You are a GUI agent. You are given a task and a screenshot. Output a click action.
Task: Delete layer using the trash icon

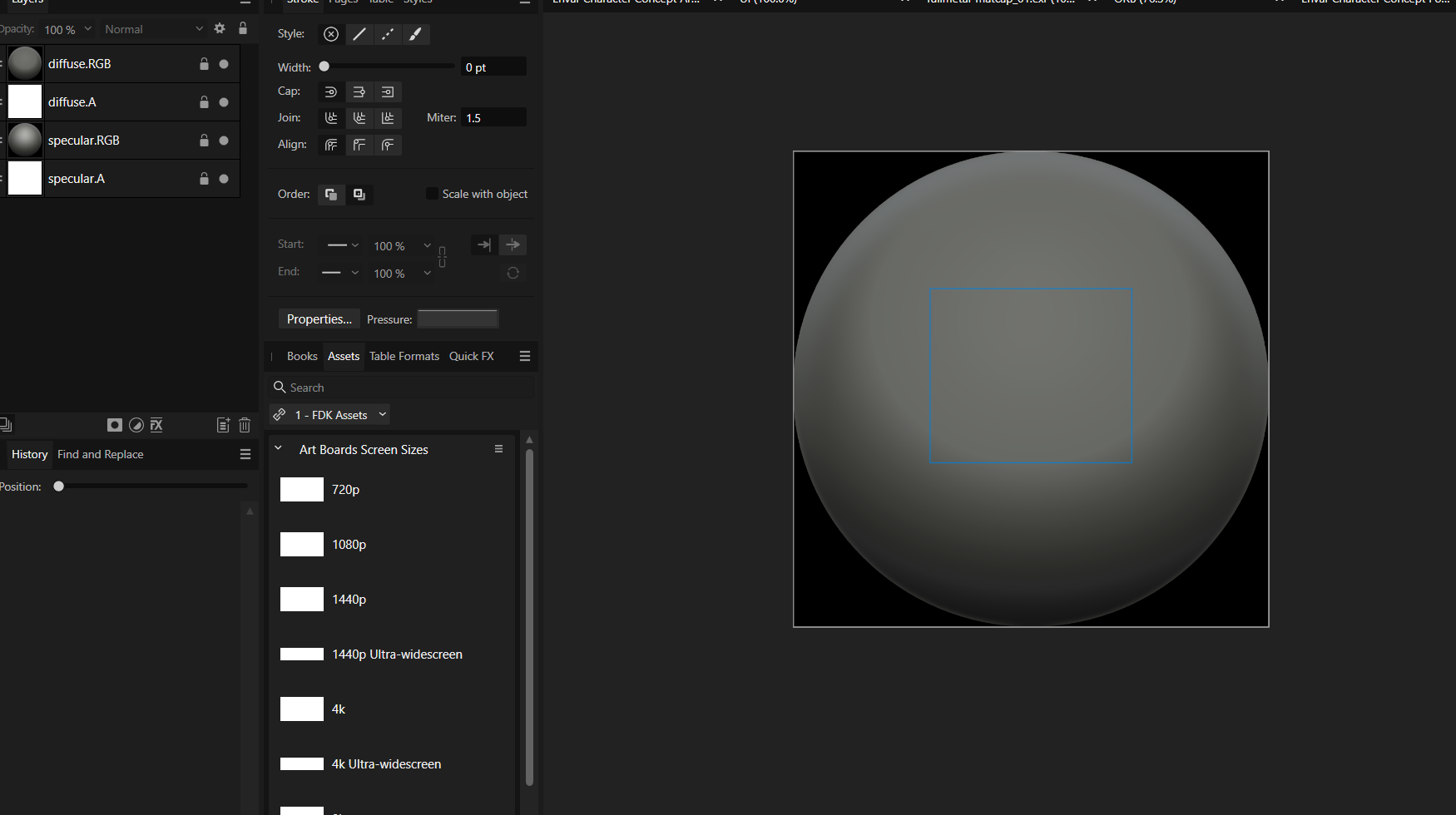pos(245,425)
